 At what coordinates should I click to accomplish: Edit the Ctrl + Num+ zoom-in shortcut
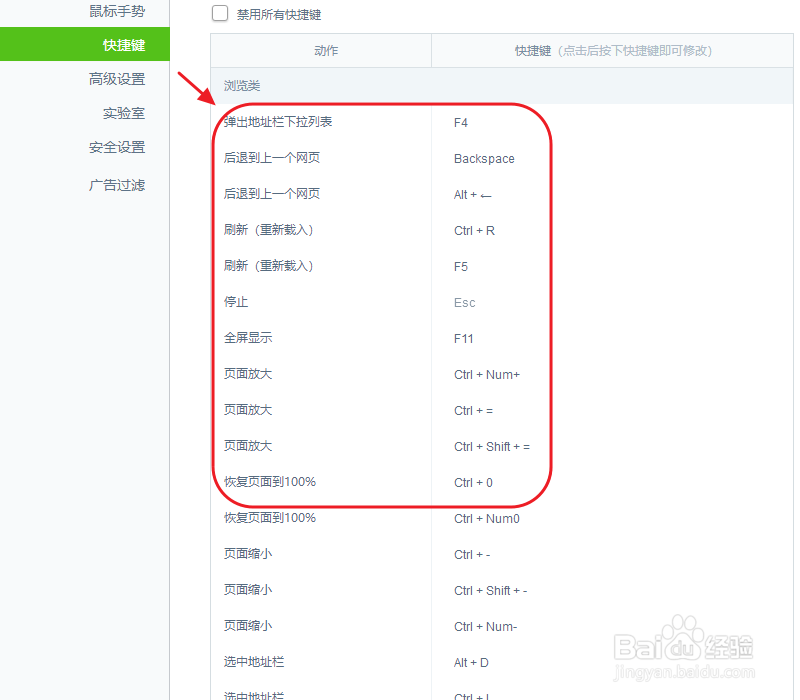487,374
